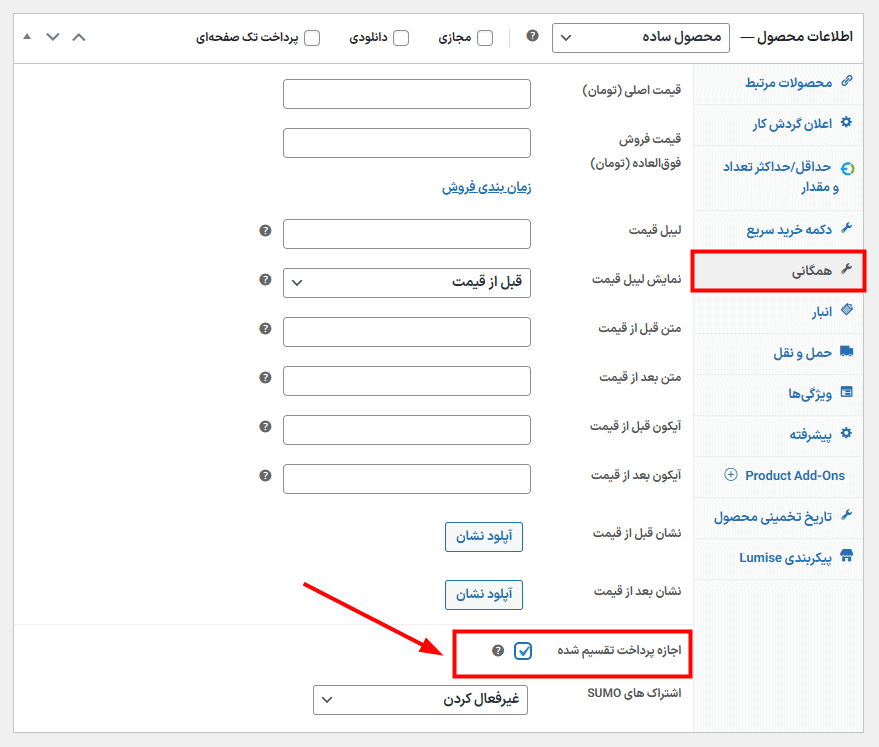Open اشتراک های SUMO dropdown

[x=420, y=700]
